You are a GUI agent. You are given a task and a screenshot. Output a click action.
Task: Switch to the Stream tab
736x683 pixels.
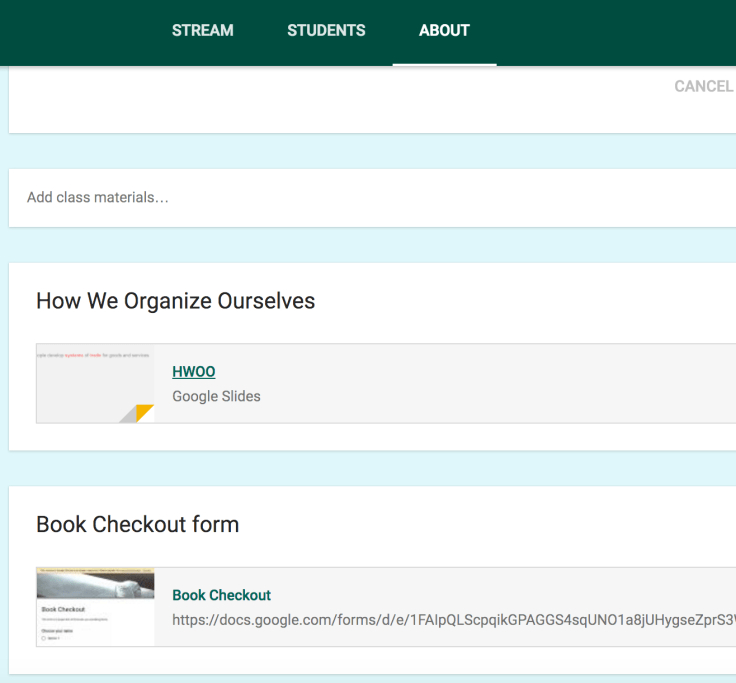point(202,30)
